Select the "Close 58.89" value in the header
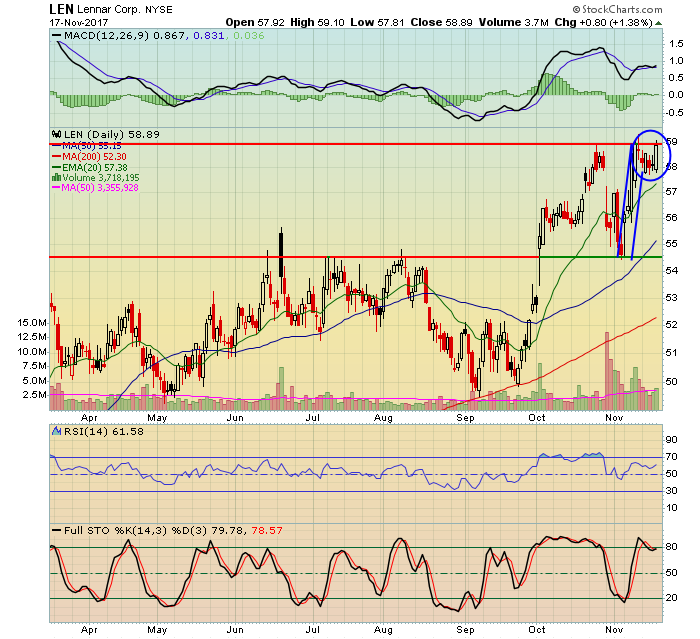This screenshot has width=700, height=639. 441,22
